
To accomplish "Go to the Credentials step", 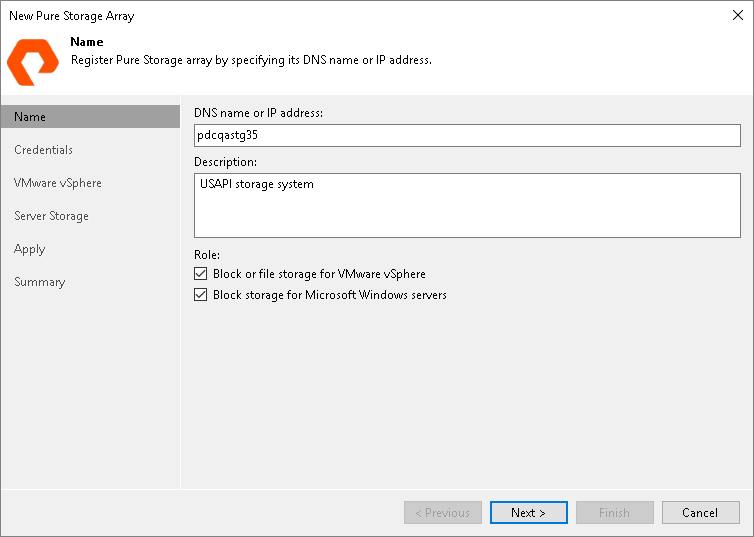I will [x=43, y=150].
